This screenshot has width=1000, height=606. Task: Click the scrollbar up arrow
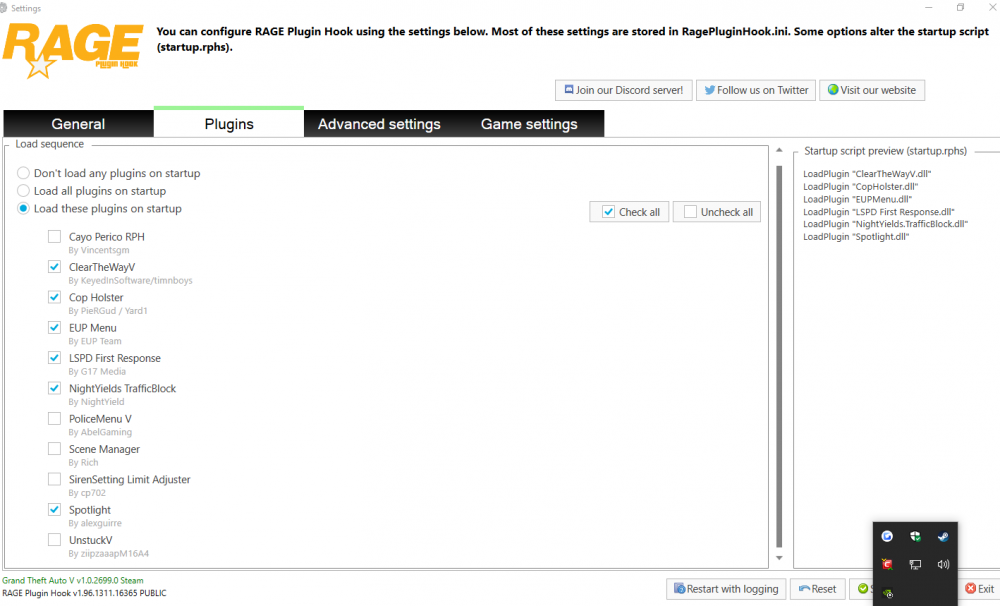(x=779, y=151)
